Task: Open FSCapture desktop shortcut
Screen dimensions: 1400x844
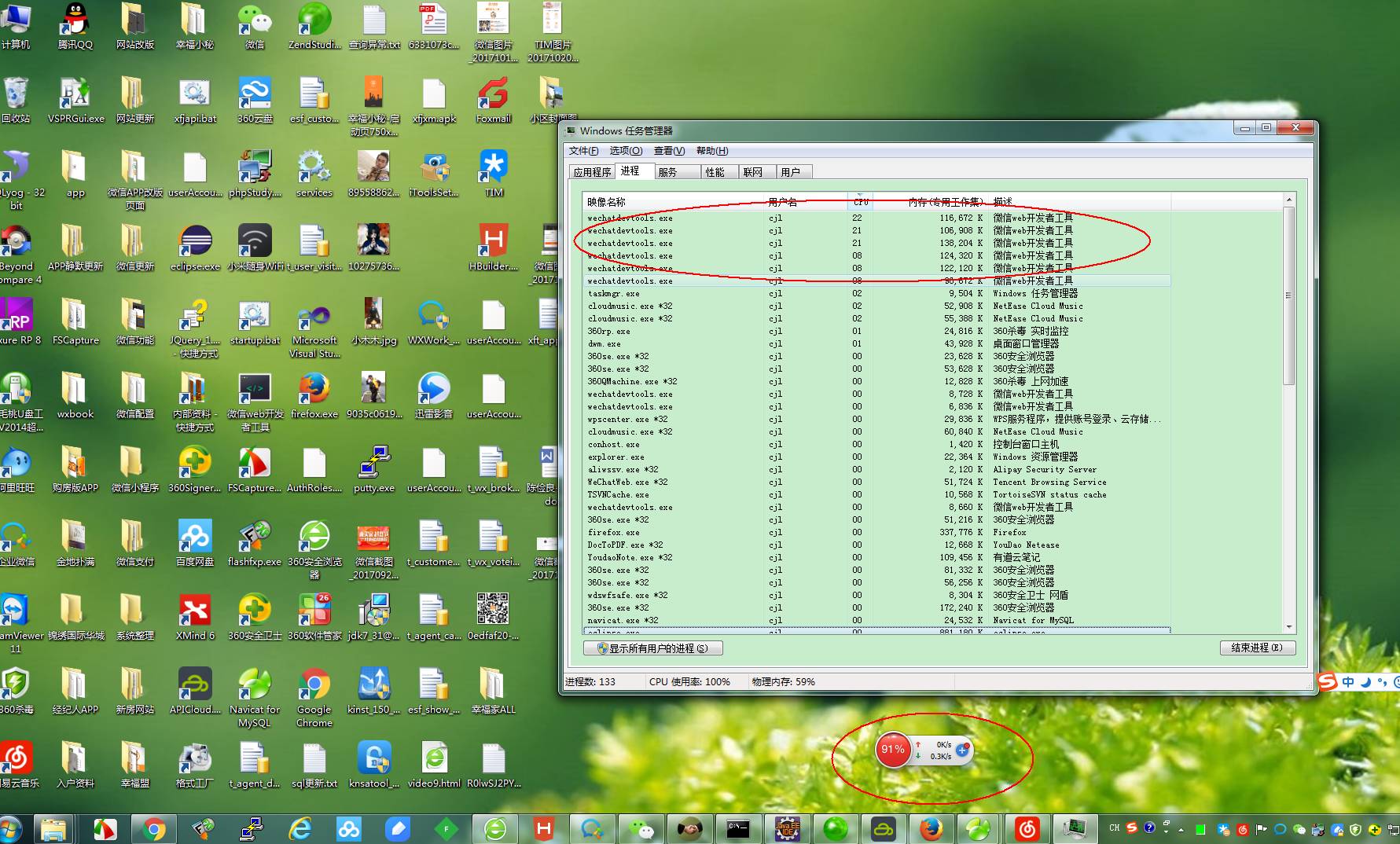Action: pyautogui.click(x=75, y=322)
